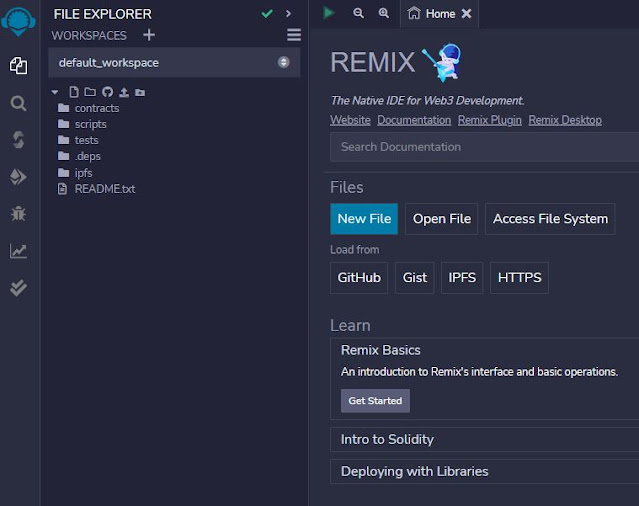Viewport: 639px width, 506px height.
Task: Open the default_workspace dropdown selector
Action: tap(174, 62)
